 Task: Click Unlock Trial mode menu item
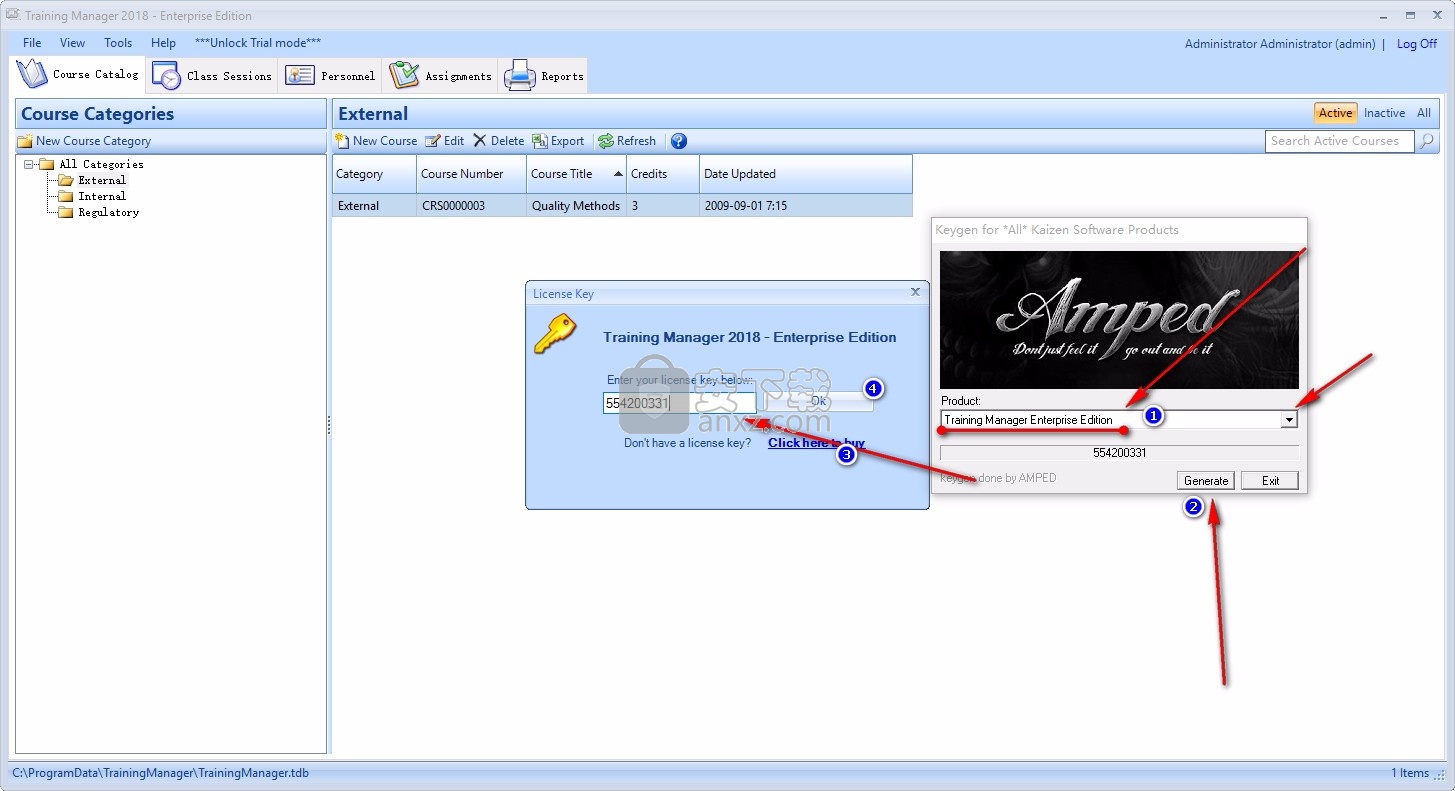coord(258,43)
